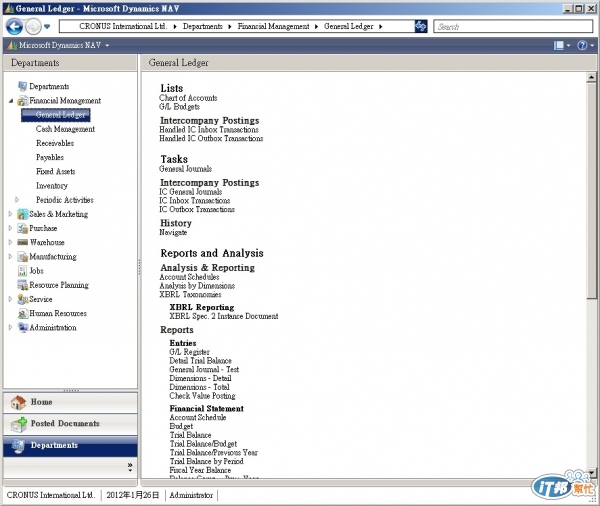The image size is (600, 506).
Task: Select Payables in navigation tree
Action: click(50, 157)
